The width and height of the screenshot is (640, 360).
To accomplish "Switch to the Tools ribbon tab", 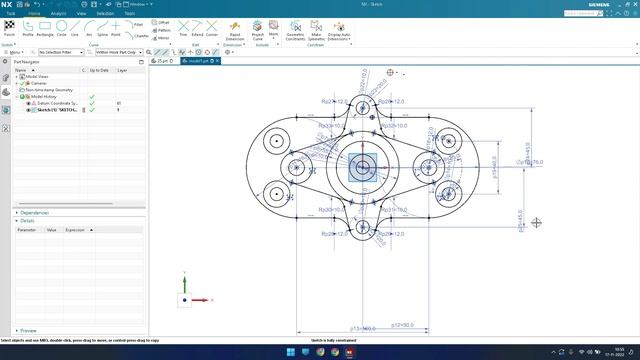I will pyautogui.click(x=130, y=13).
